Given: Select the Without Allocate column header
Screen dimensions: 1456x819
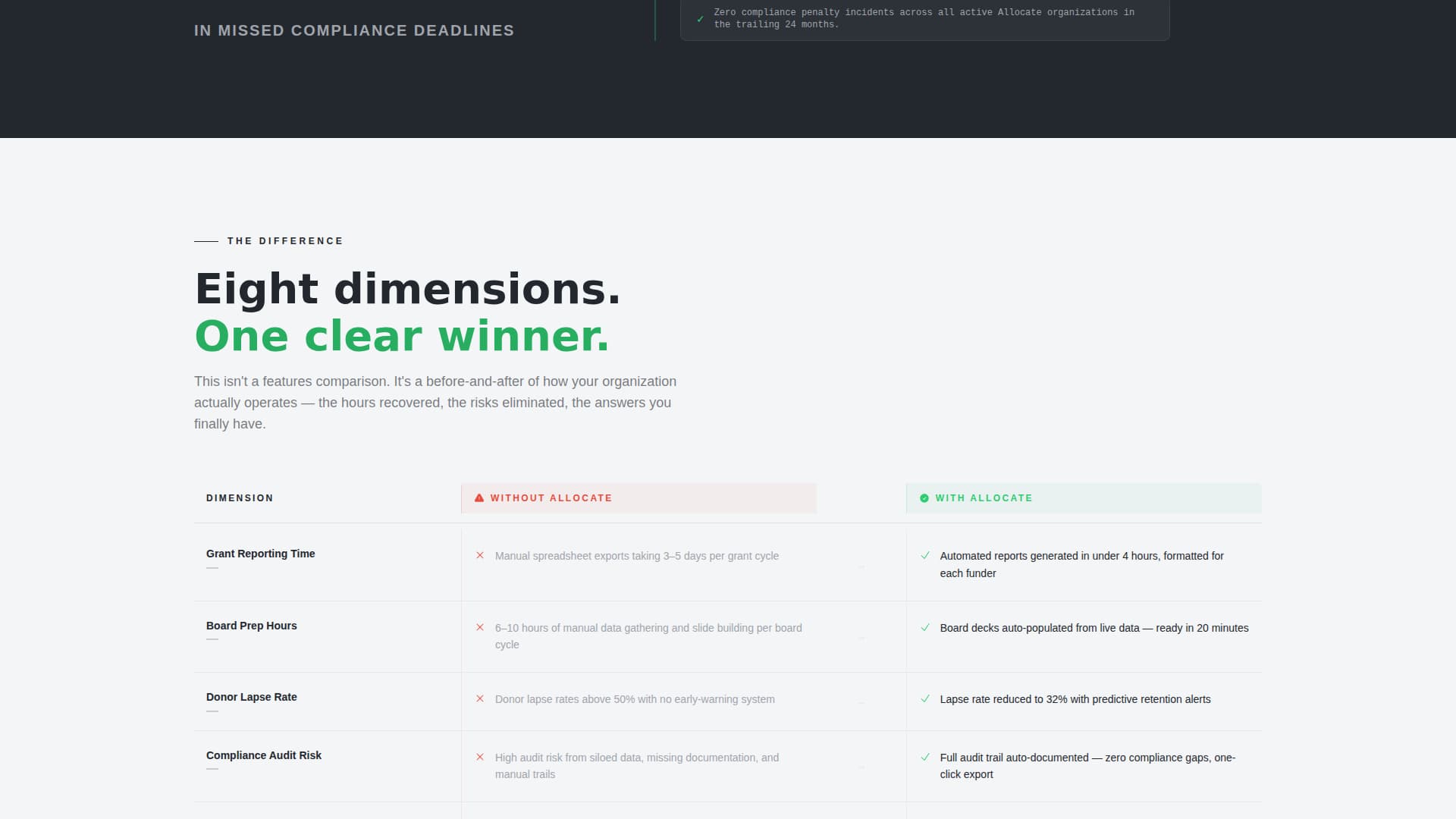Looking at the screenshot, I should click(639, 498).
